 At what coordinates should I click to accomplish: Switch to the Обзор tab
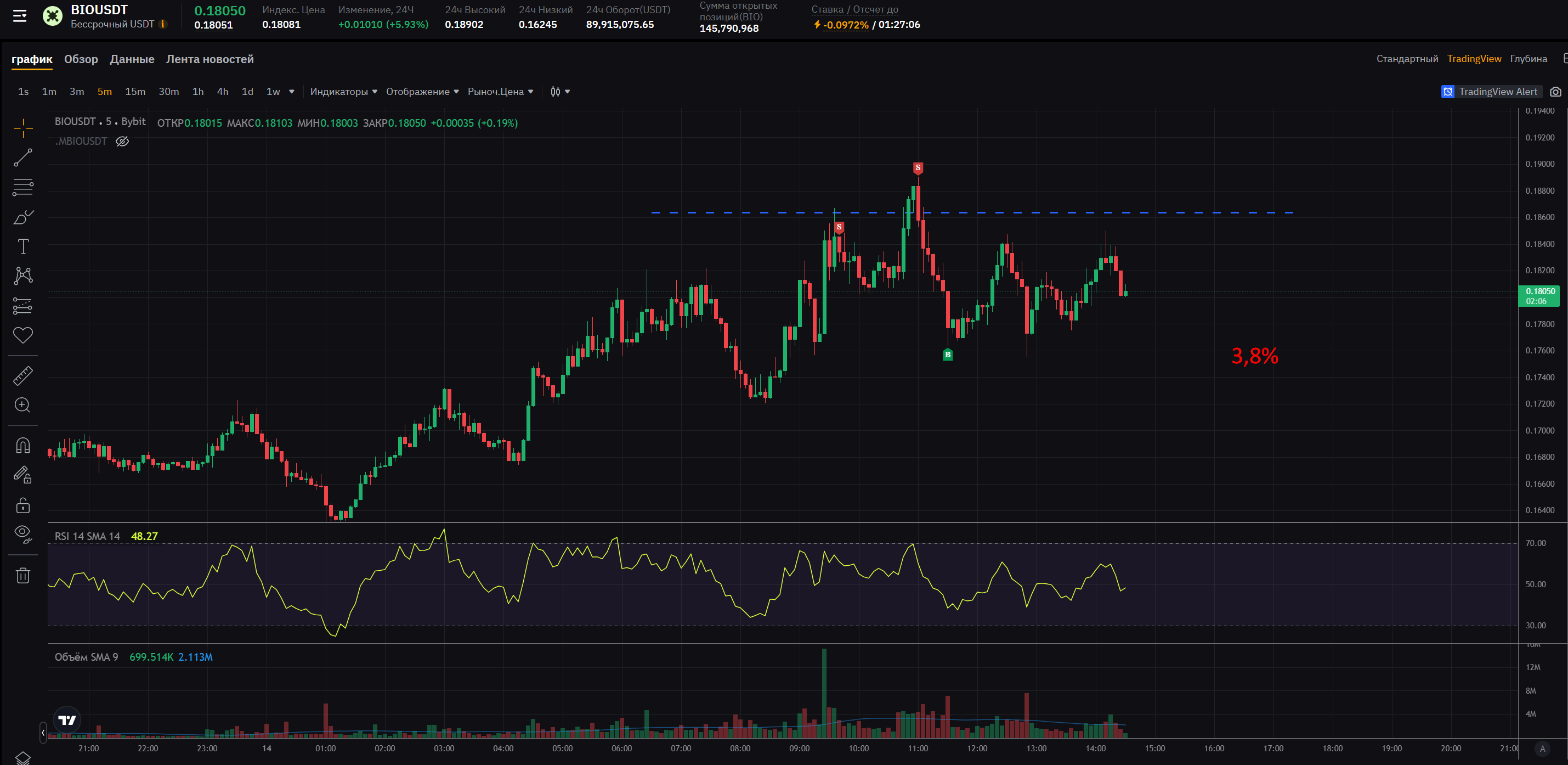(x=81, y=59)
